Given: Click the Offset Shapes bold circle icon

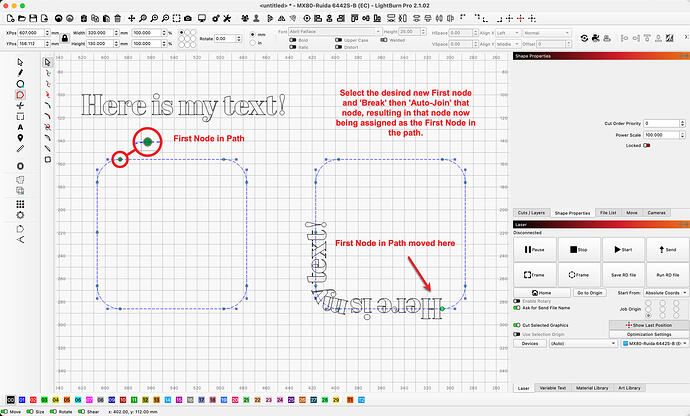Looking at the screenshot, I should pyautogui.click(x=20, y=166).
